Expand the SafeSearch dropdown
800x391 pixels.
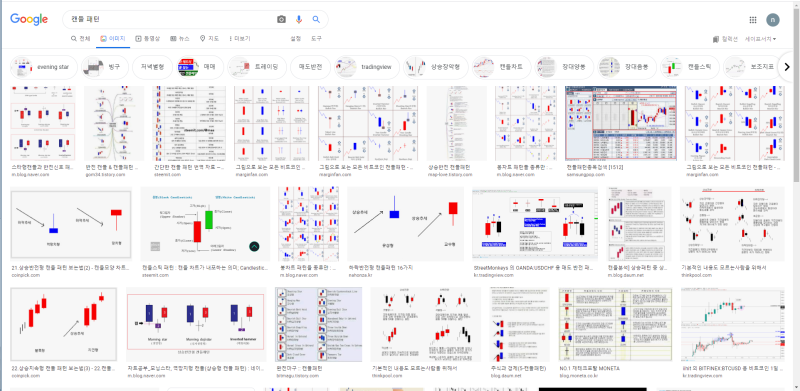point(761,39)
